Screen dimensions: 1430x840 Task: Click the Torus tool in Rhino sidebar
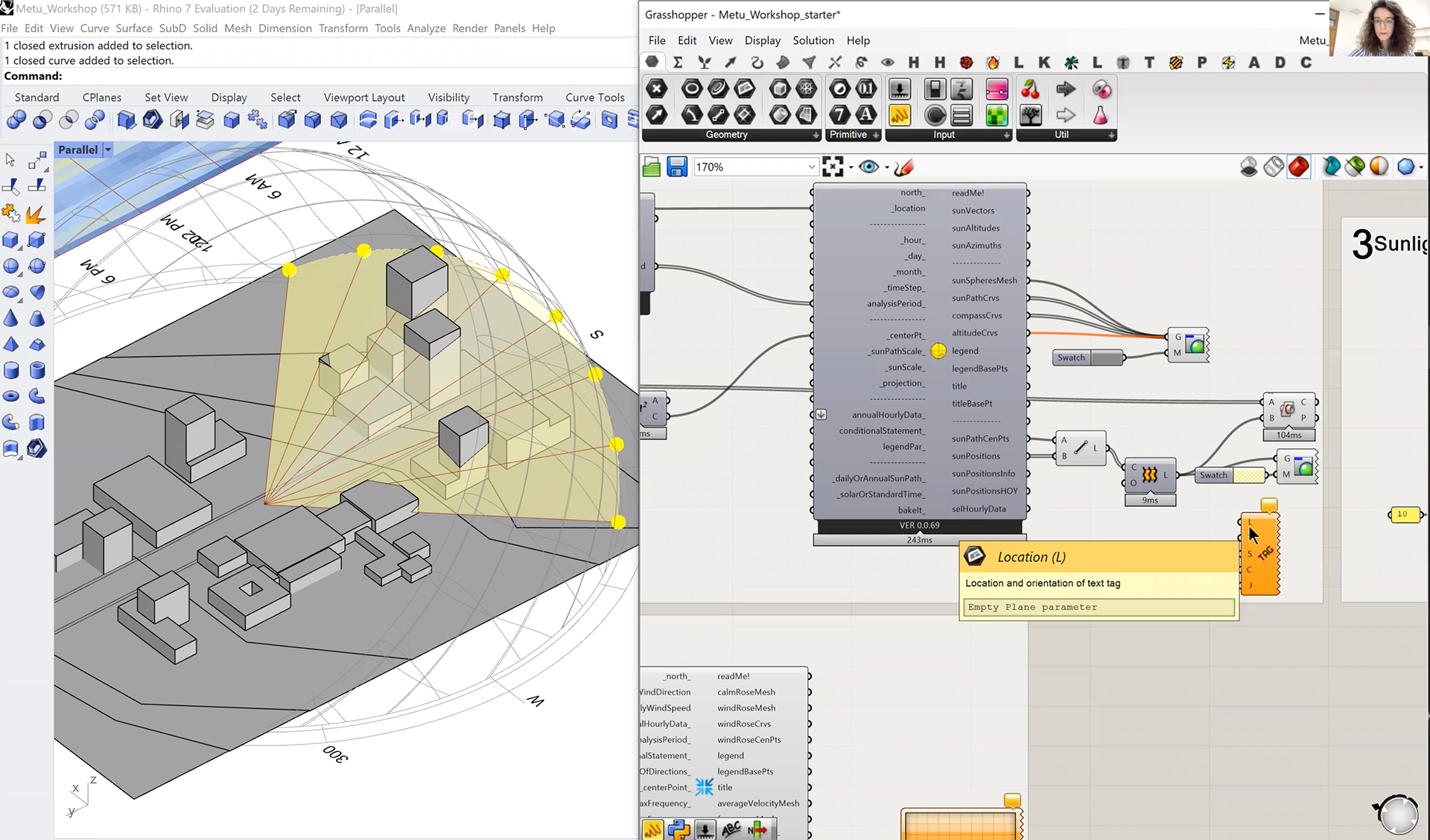pos(11,396)
